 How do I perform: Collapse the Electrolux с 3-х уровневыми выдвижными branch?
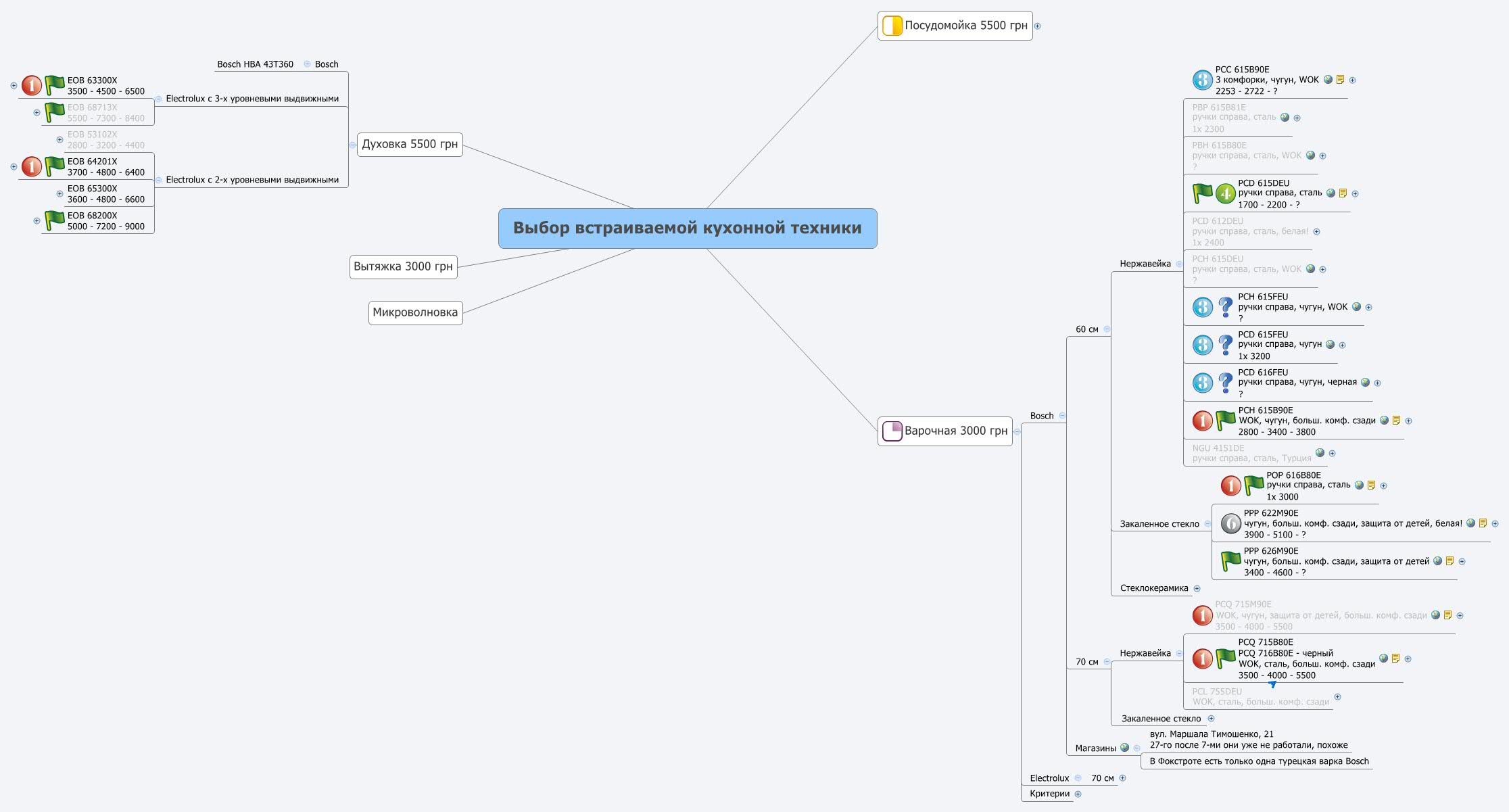click(158, 99)
